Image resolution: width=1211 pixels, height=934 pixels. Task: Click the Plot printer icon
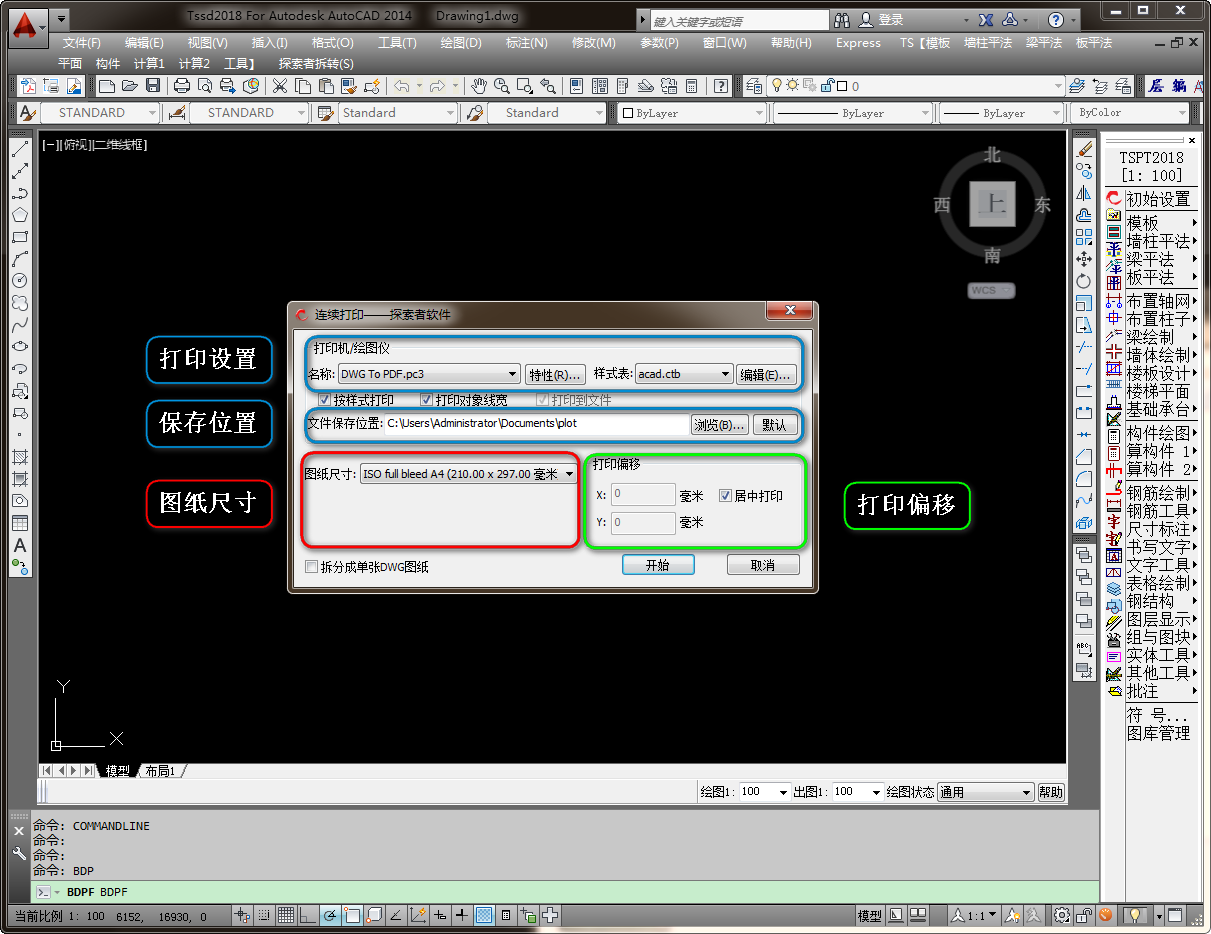pyautogui.click(x=182, y=86)
